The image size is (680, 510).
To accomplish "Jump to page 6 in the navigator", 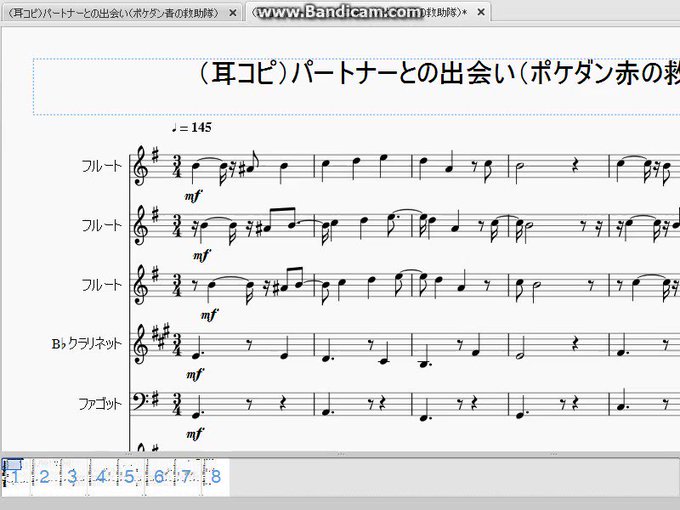I will pos(159,477).
